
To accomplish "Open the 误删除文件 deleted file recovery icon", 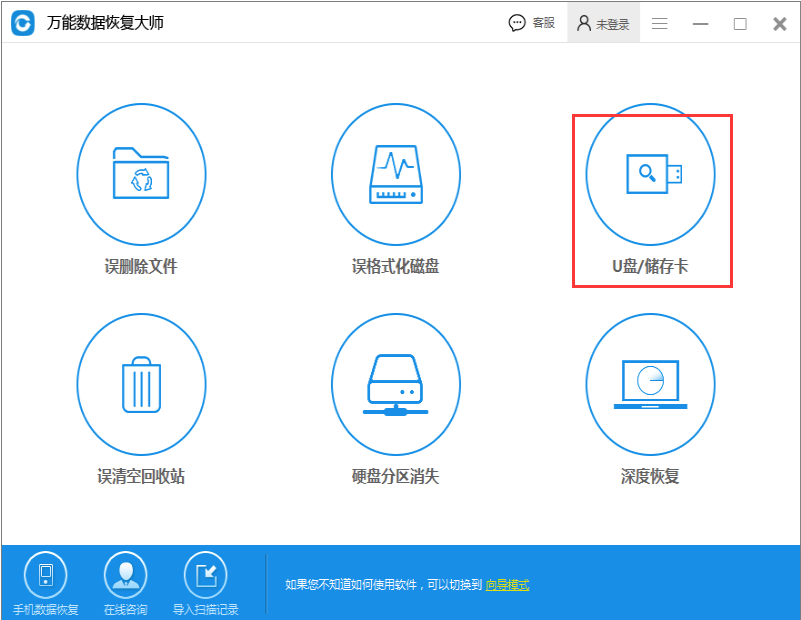I will (x=141, y=174).
